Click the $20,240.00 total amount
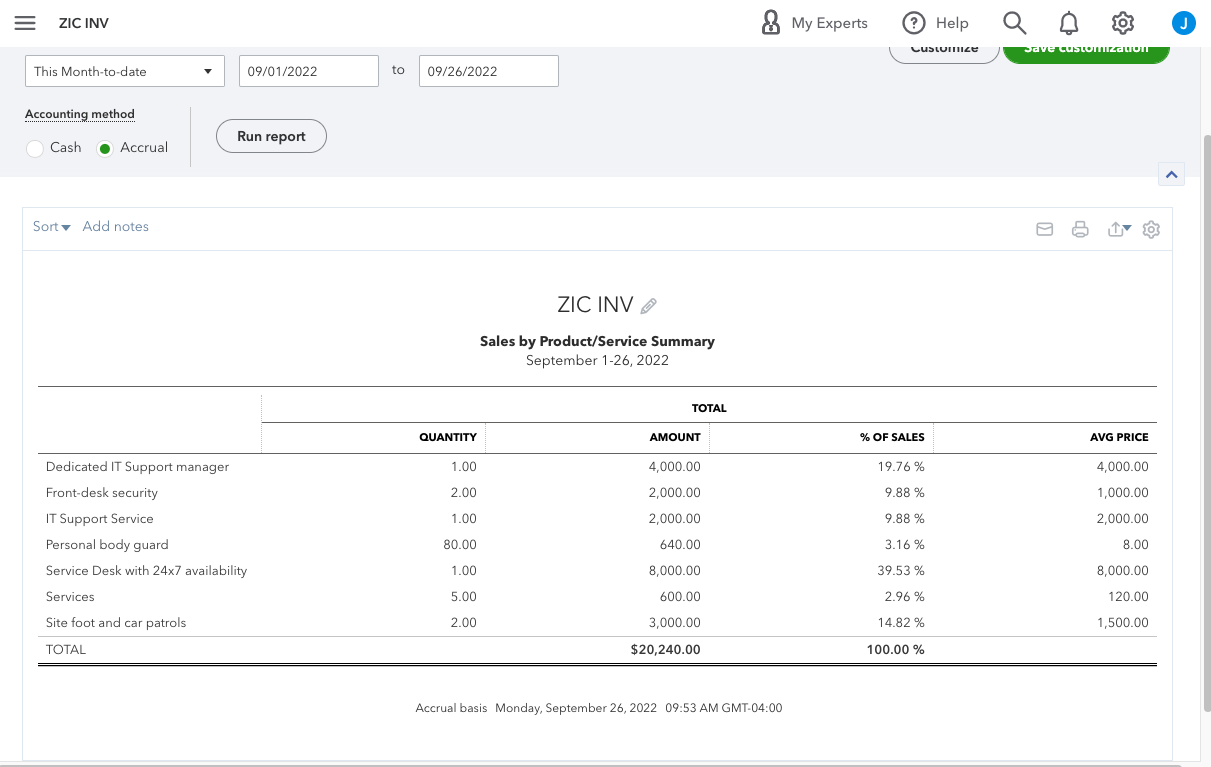Screen dimensions: 1211x767 pyautogui.click(x=666, y=650)
